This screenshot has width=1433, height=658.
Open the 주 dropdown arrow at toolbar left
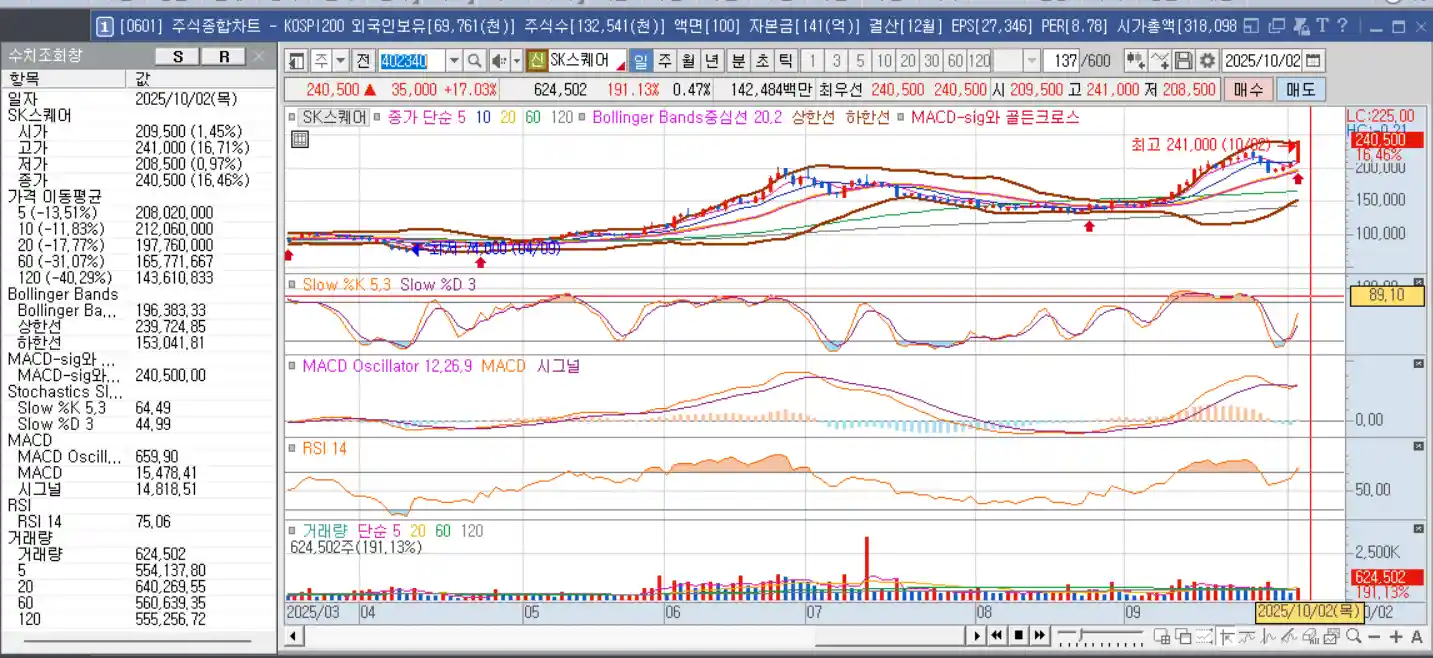(341, 61)
